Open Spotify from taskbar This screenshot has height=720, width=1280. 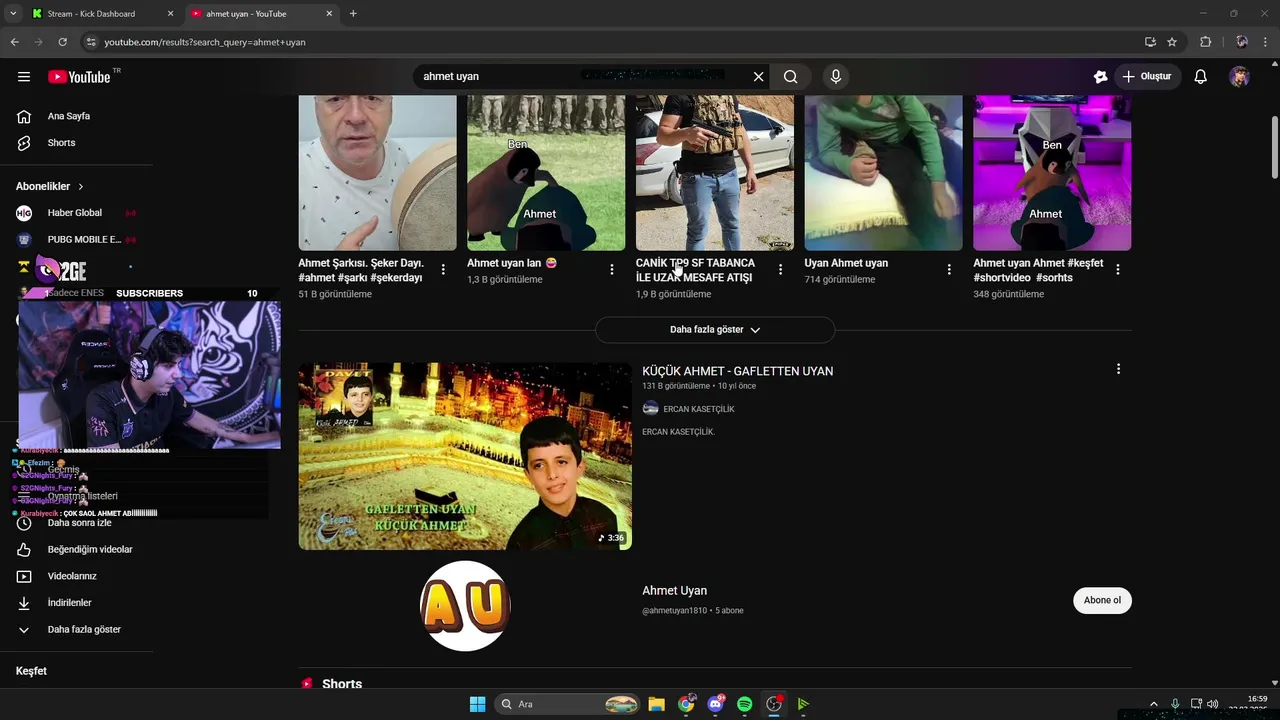[x=744, y=704]
